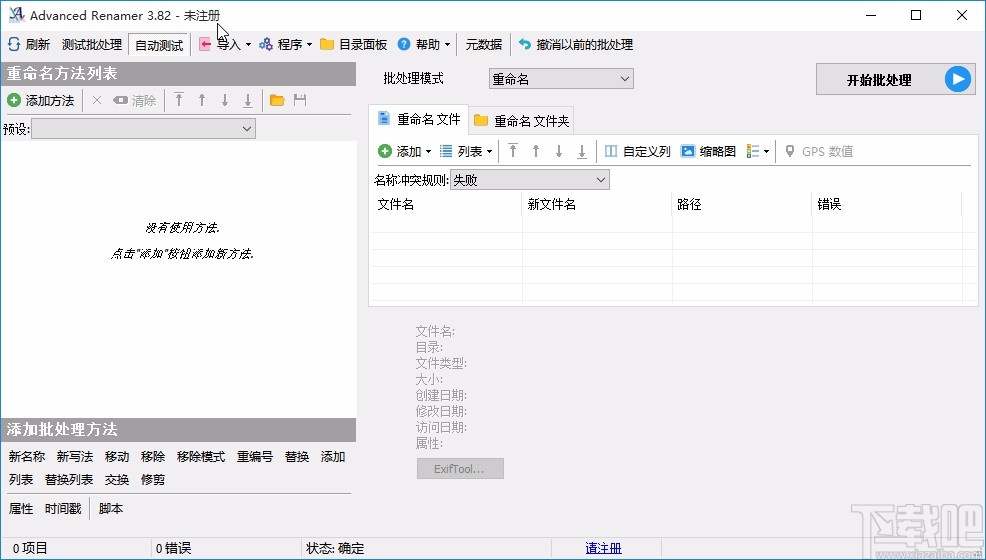Click the green 添加方法 button
The image size is (986, 560).
click(41, 100)
